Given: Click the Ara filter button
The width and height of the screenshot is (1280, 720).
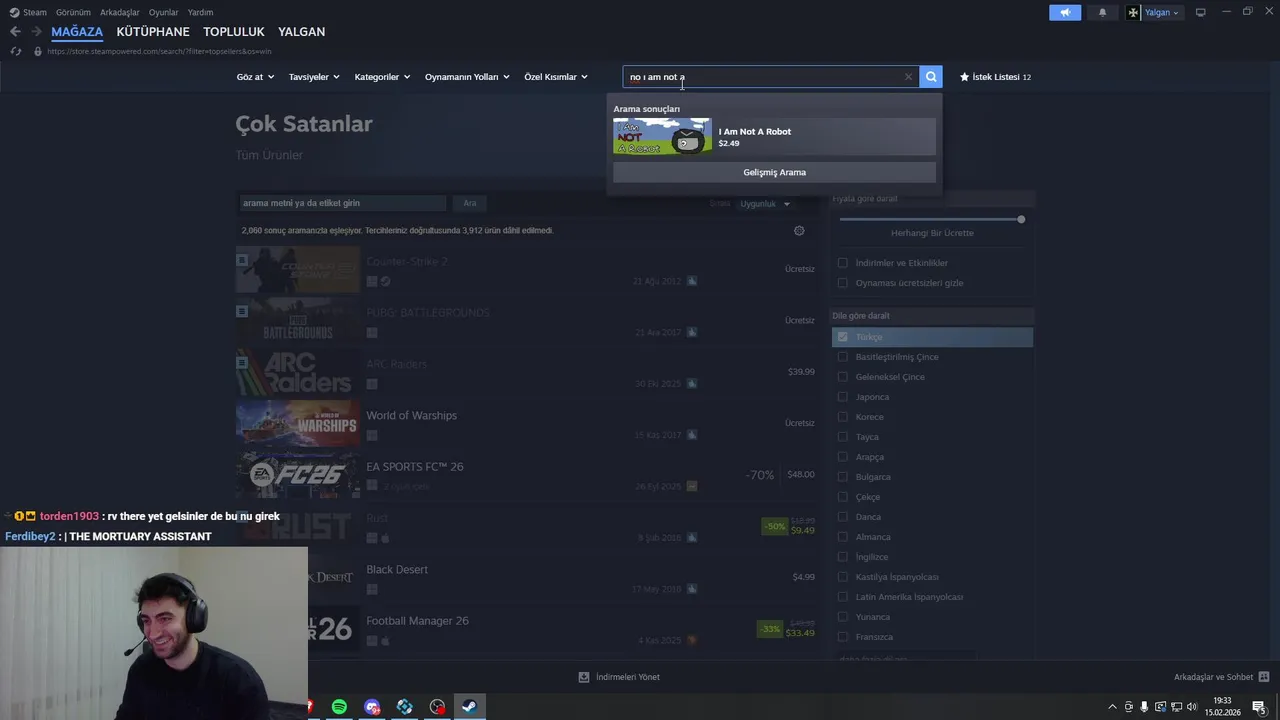Looking at the screenshot, I should 470,203.
